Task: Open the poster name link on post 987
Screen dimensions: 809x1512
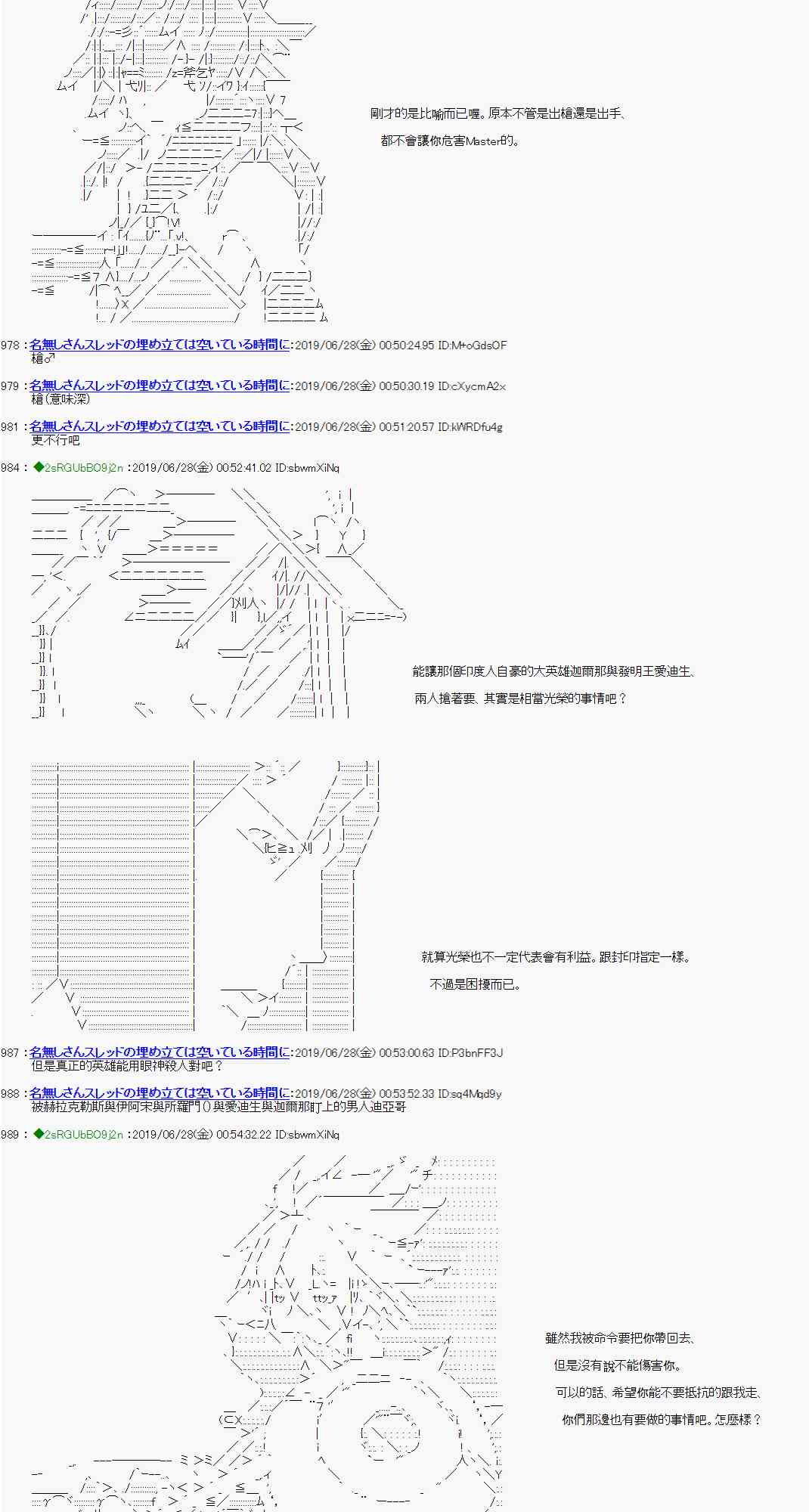Action: tap(160, 1052)
